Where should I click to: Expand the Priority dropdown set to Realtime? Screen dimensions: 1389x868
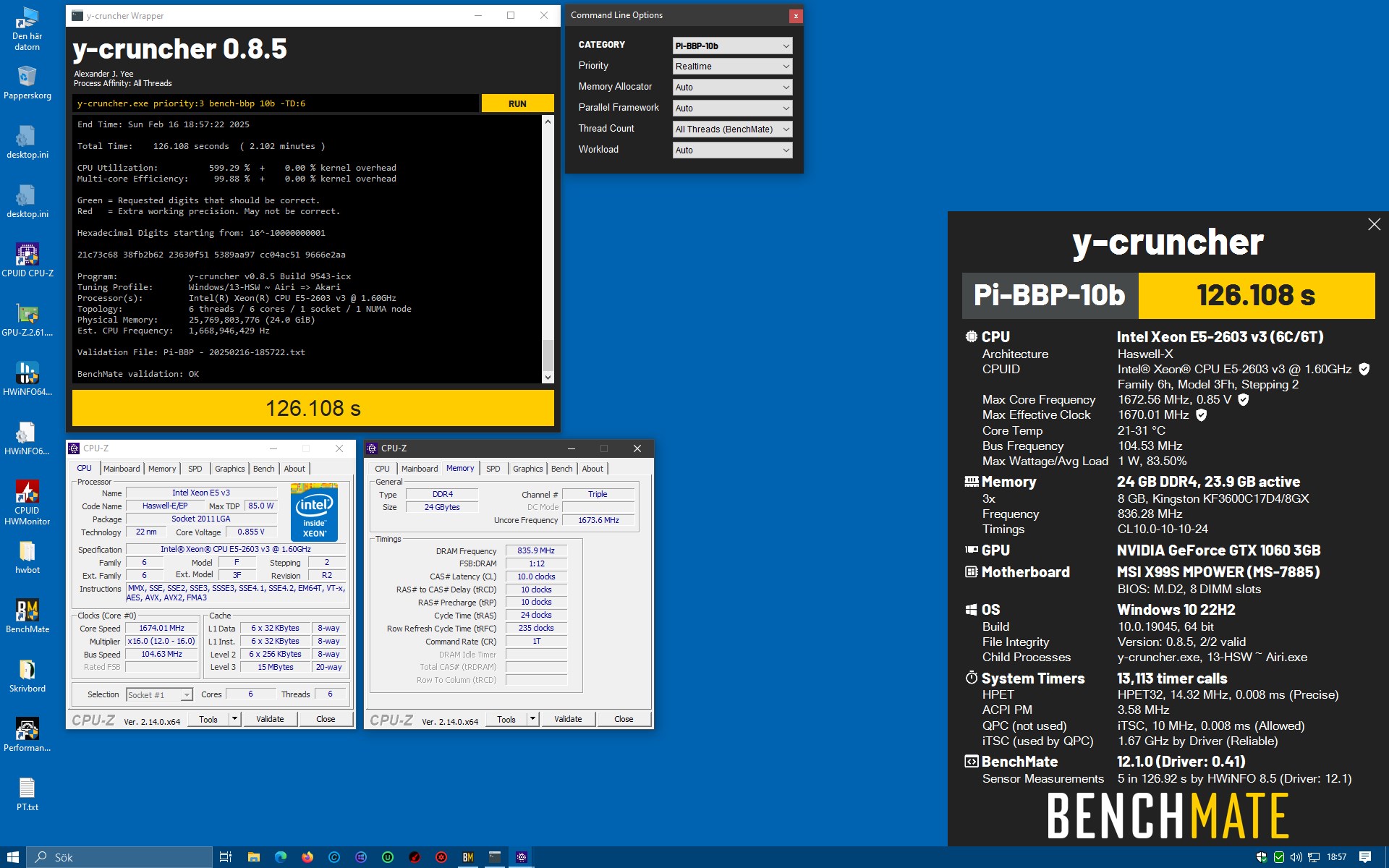(x=732, y=67)
